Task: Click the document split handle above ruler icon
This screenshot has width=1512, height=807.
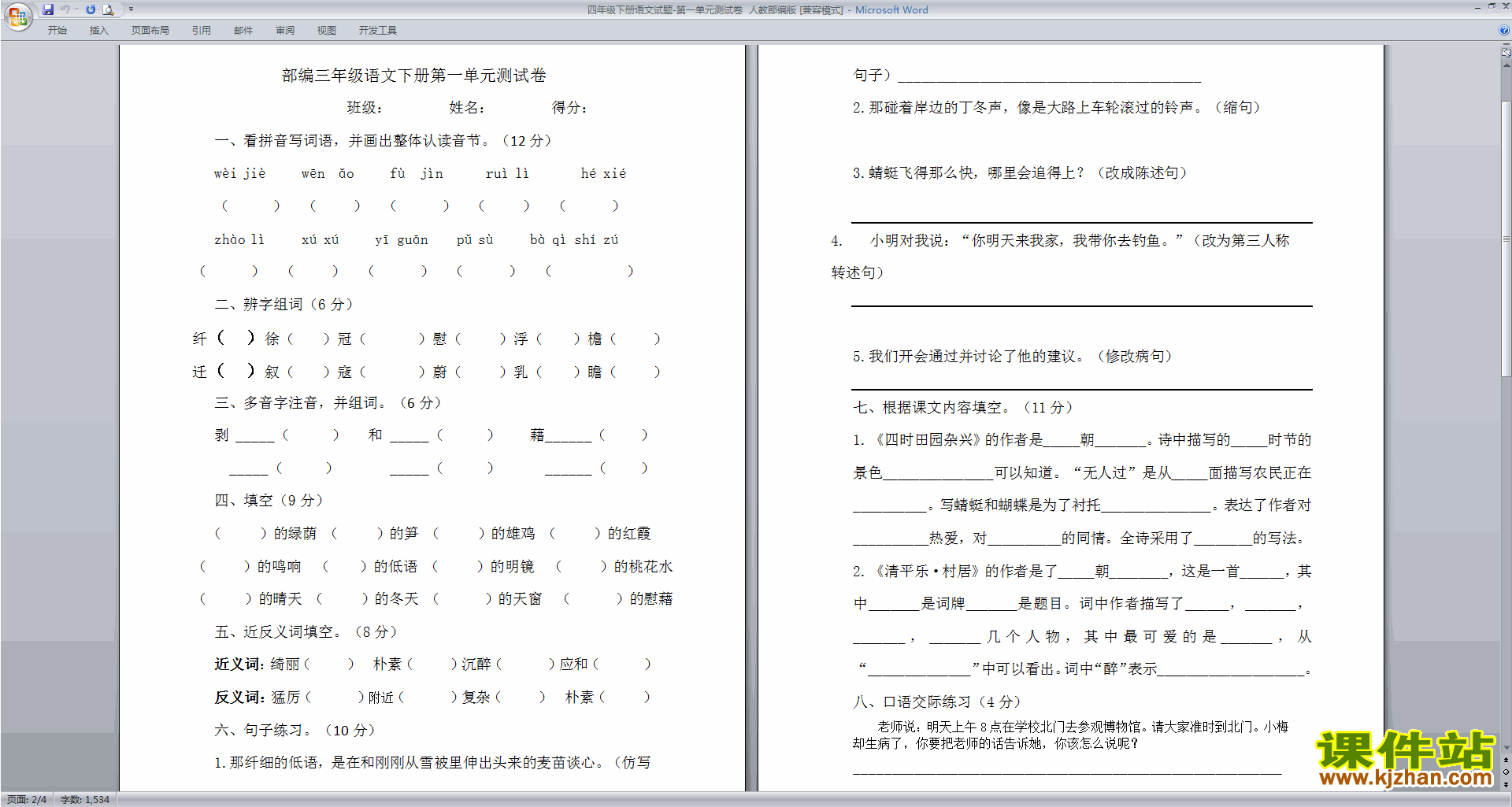Action: [1506, 45]
